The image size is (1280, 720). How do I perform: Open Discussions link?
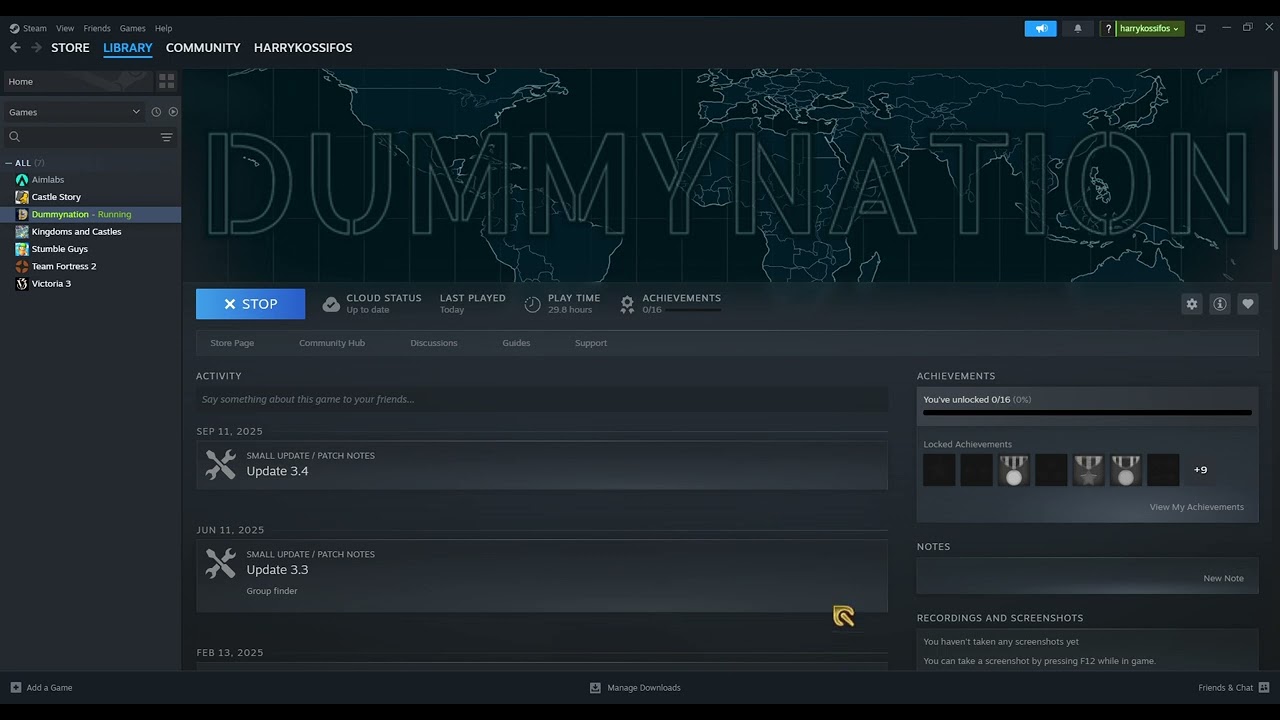[434, 343]
